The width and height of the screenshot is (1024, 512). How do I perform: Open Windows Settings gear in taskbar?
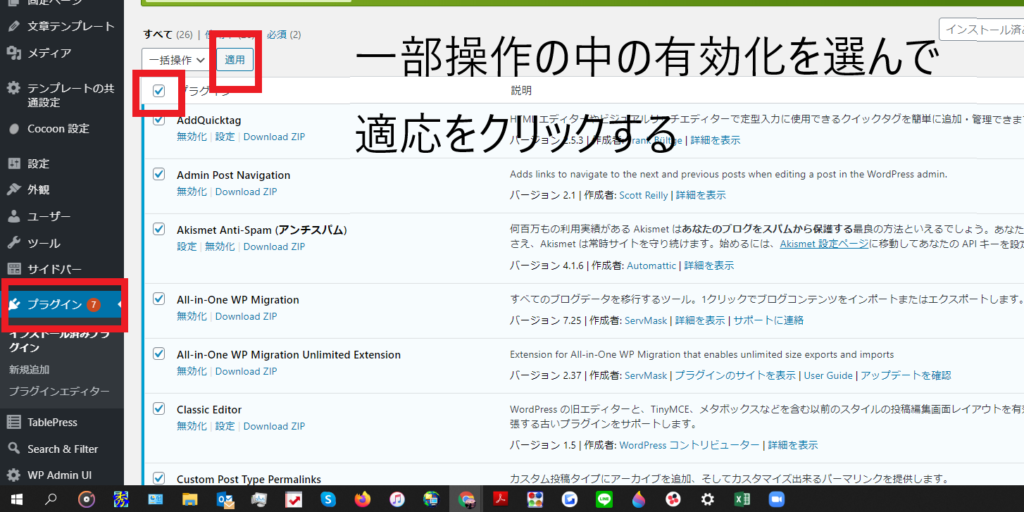707,500
